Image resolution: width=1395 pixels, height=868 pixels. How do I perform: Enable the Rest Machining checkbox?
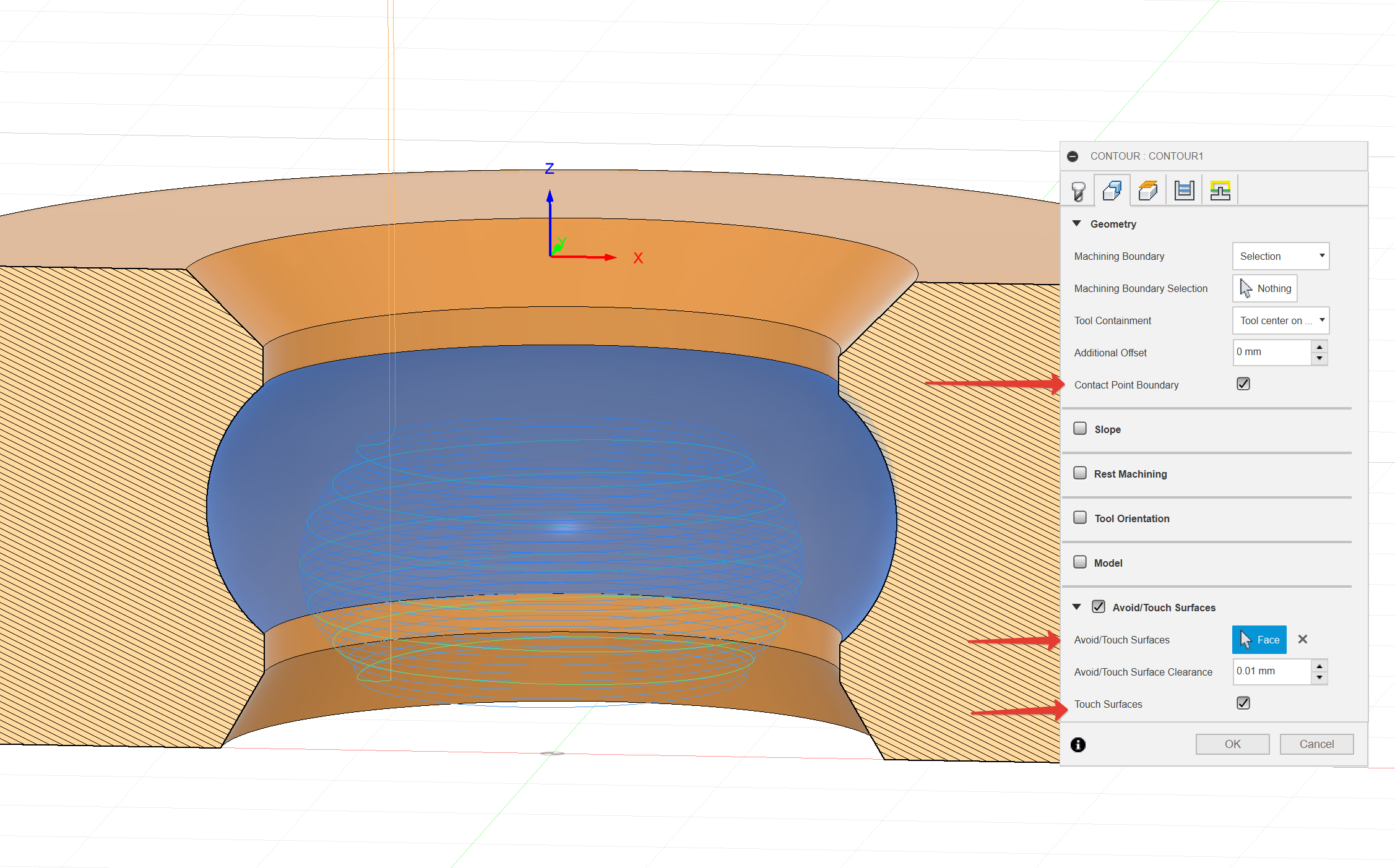pyautogui.click(x=1080, y=473)
